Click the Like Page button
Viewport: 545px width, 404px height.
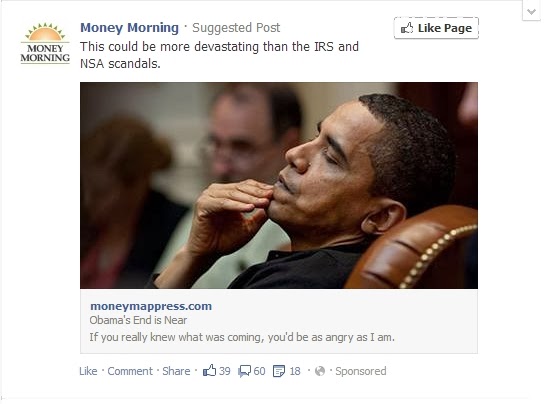point(436,28)
